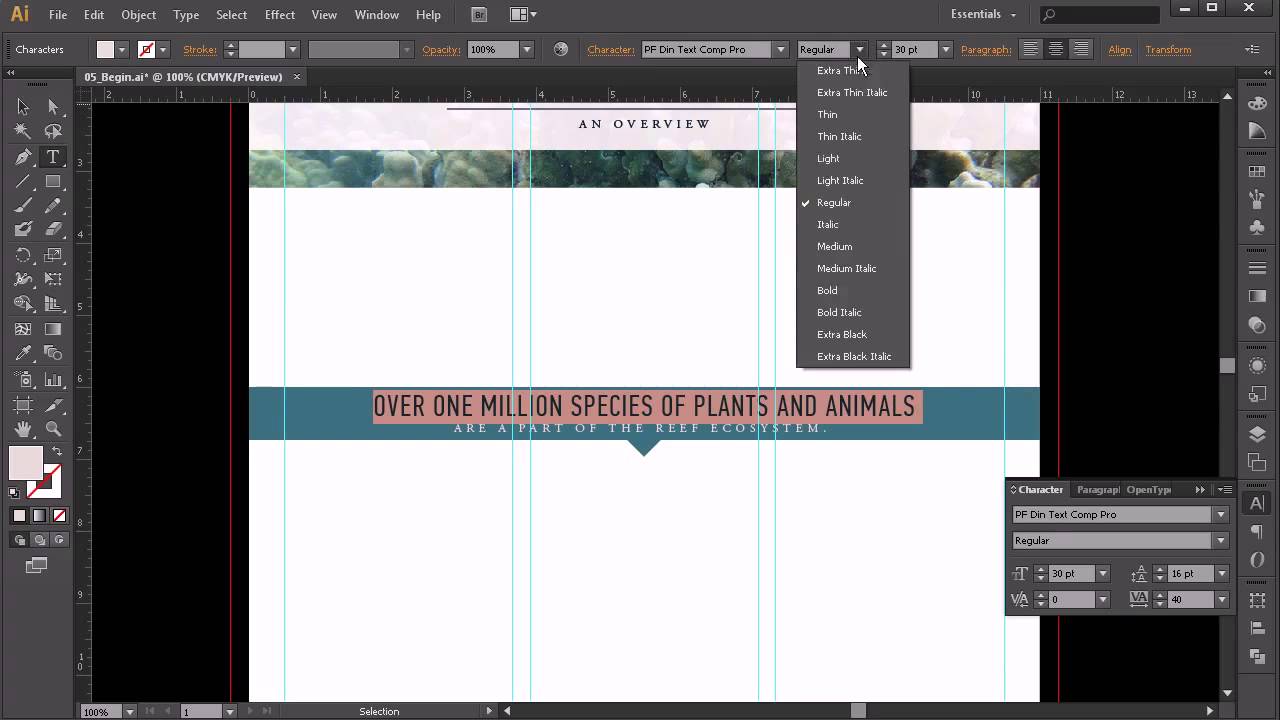The height and width of the screenshot is (720, 1280).
Task: Pick the Eyedropper tool
Action: (x=23, y=353)
